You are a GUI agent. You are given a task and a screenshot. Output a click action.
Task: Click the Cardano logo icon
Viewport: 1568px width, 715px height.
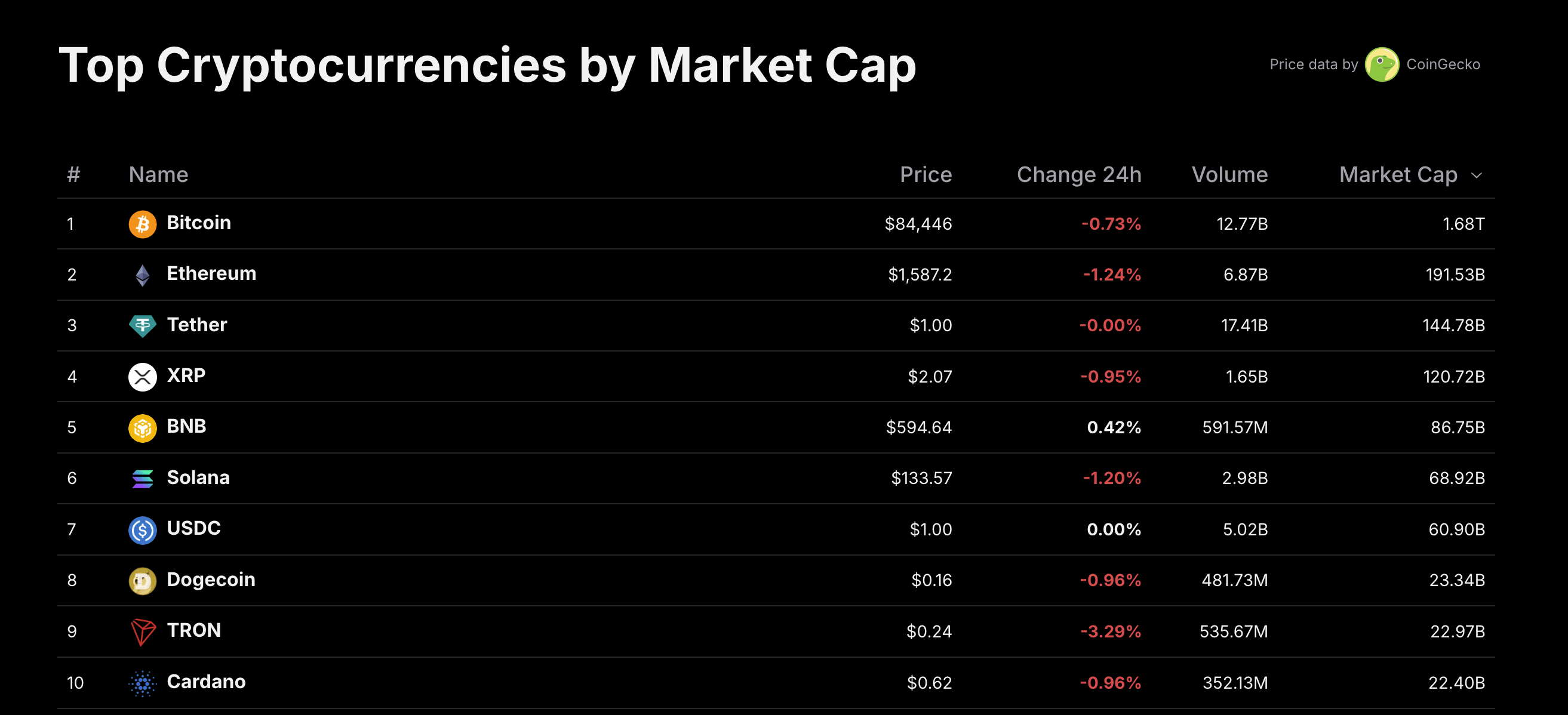pyautogui.click(x=143, y=683)
